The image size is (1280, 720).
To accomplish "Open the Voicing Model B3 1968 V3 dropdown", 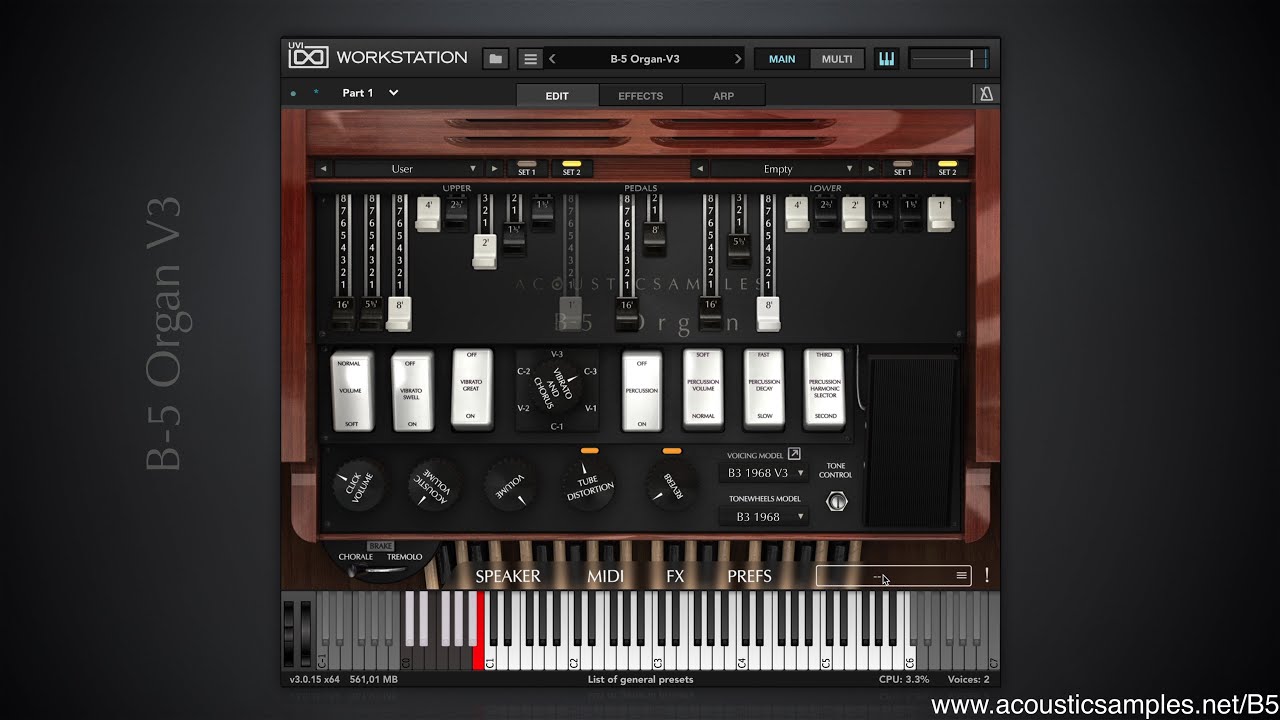I will click(764, 473).
